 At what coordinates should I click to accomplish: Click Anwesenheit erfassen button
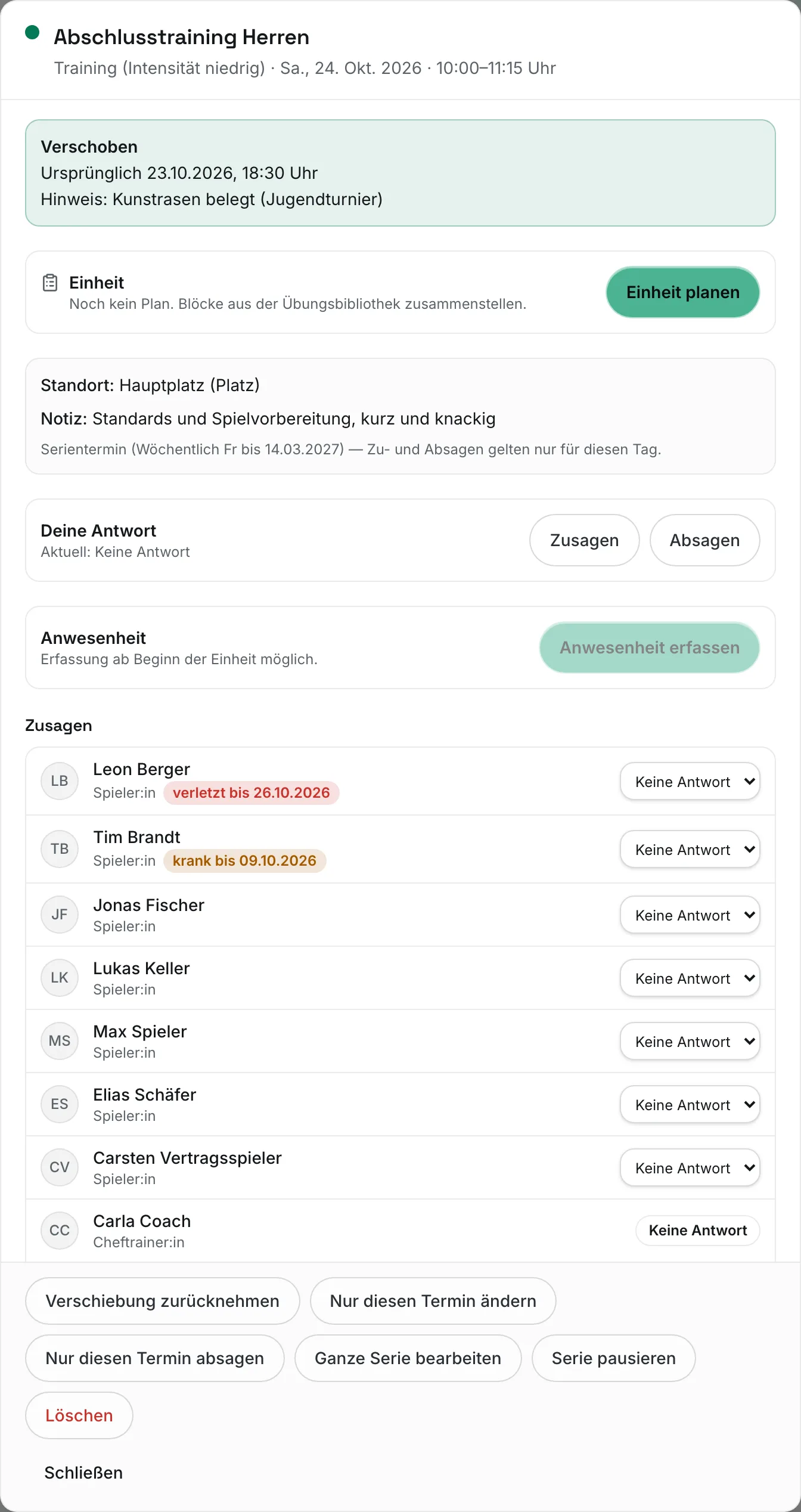pyautogui.click(x=650, y=647)
